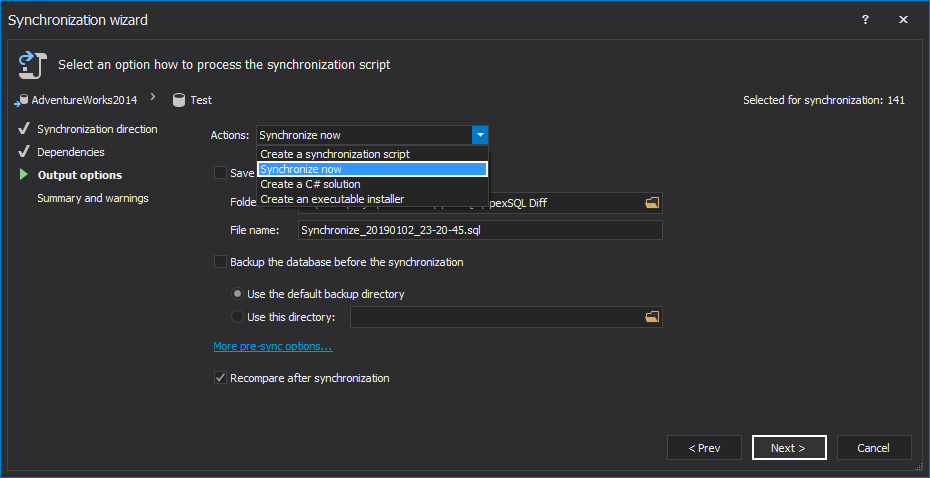Select Use this directory radio button
This screenshot has height=478, width=930.
click(237, 317)
